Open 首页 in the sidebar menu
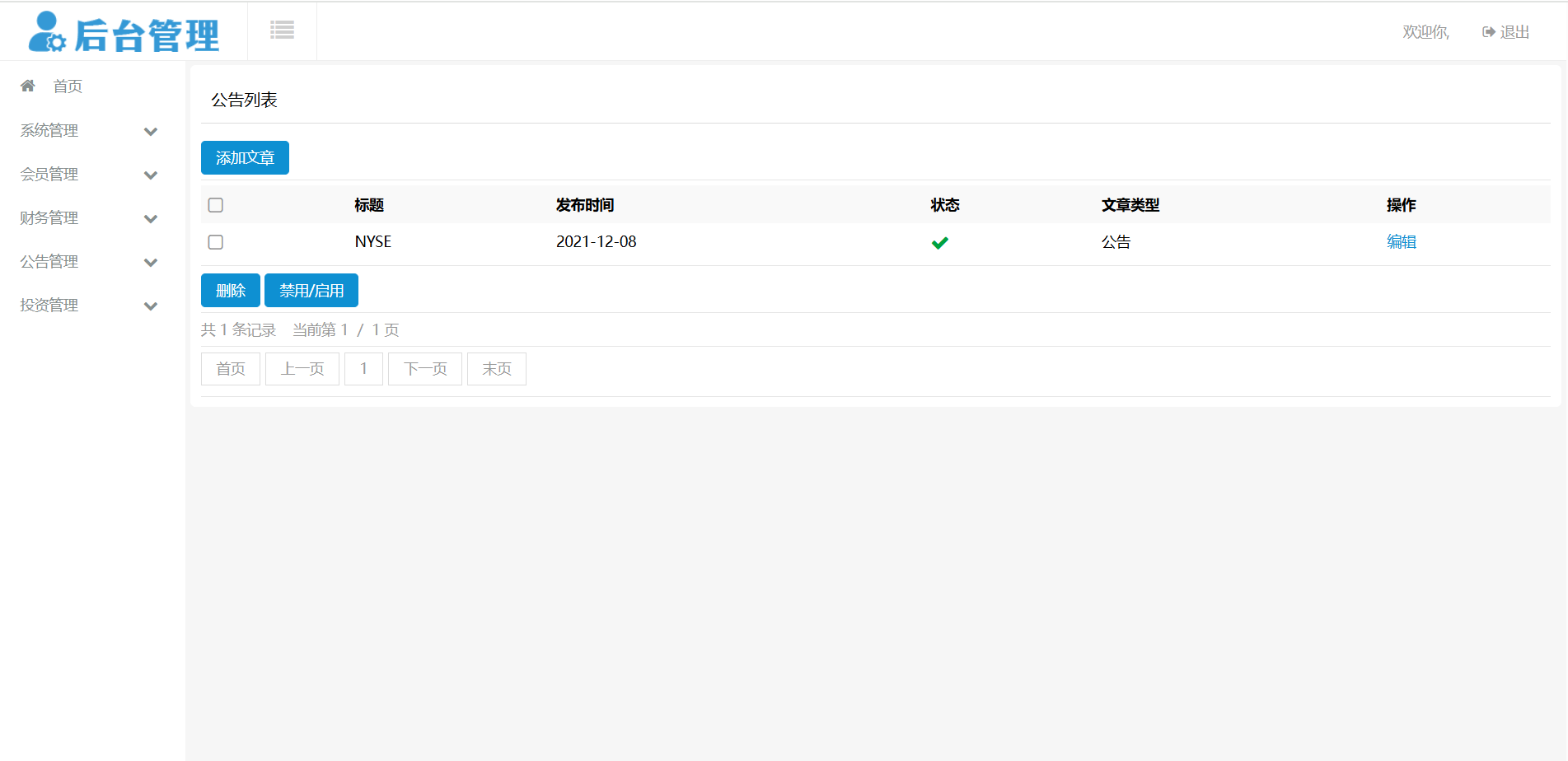Image resolution: width=1568 pixels, height=761 pixels. tap(68, 86)
